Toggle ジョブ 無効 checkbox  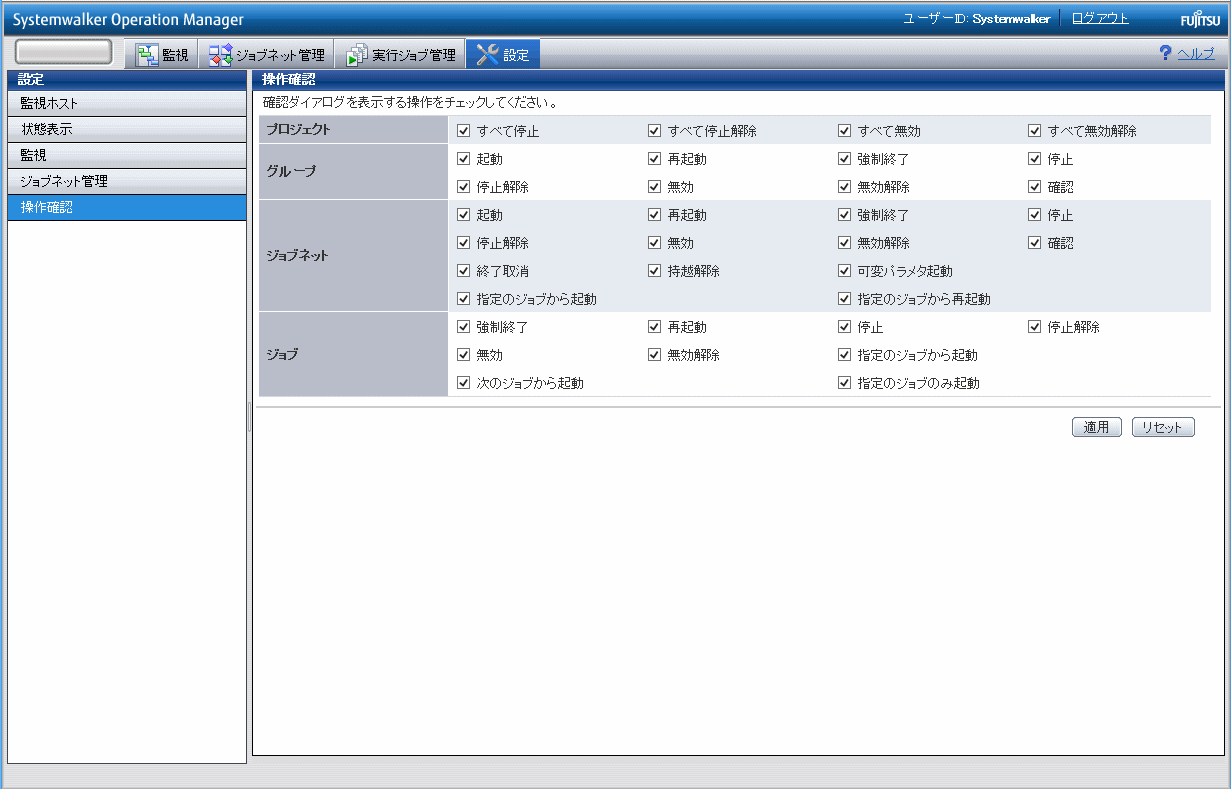point(464,354)
